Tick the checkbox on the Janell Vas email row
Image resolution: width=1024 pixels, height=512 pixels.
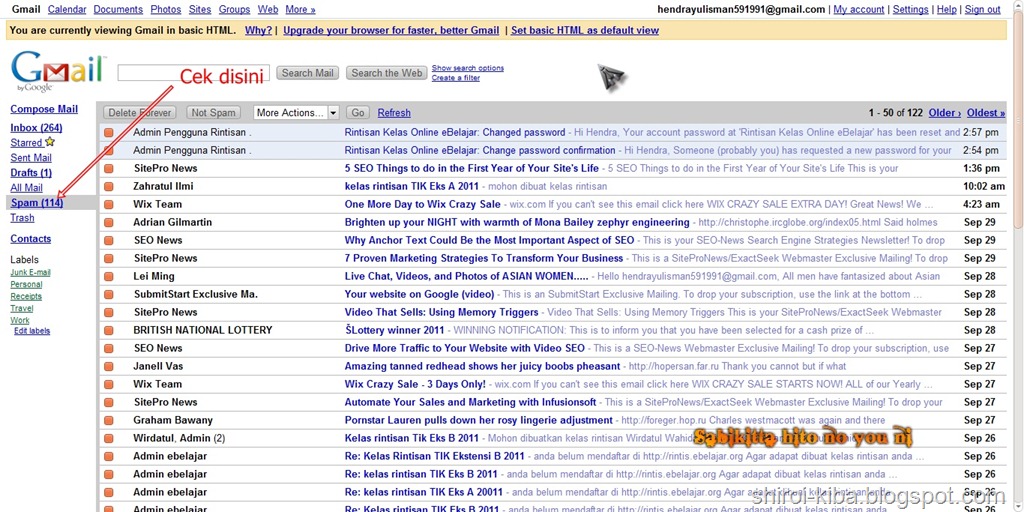click(108, 366)
